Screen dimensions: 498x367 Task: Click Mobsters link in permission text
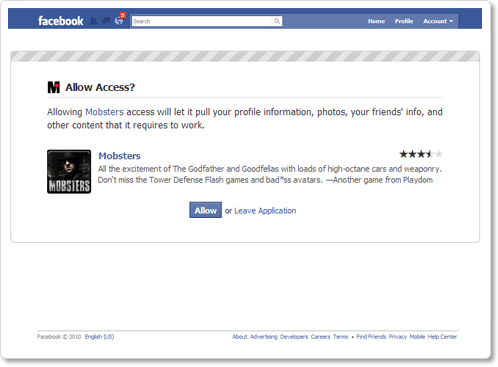pos(104,112)
